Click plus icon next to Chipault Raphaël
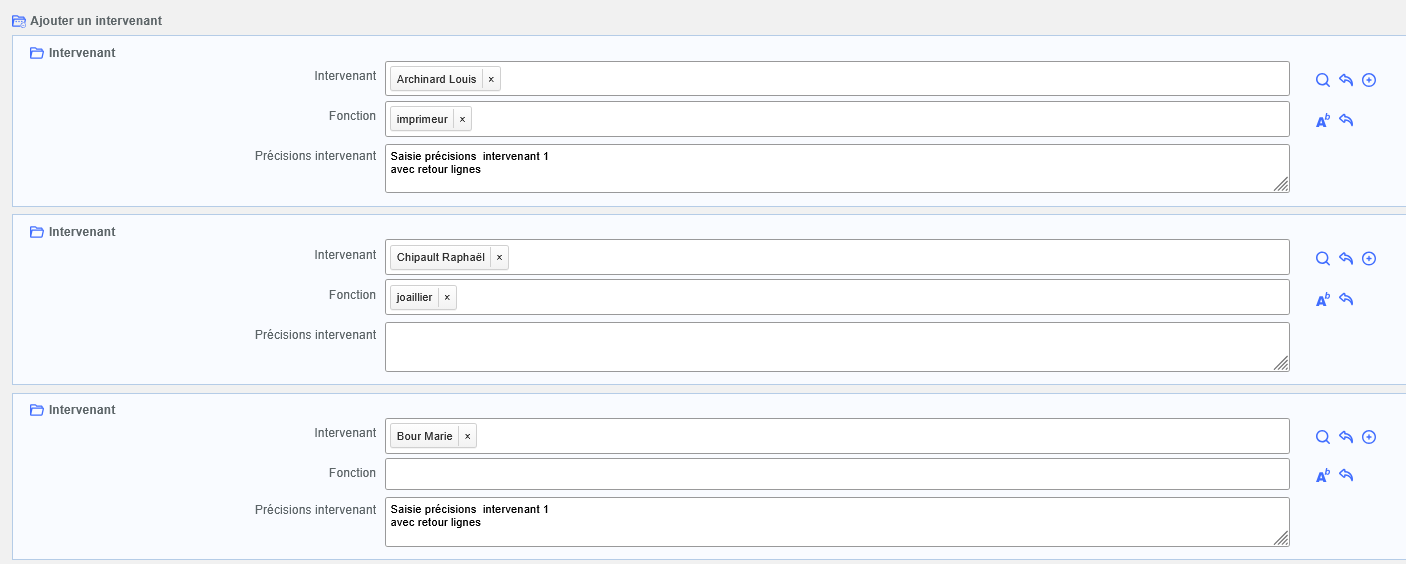 (x=1369, y=258)
